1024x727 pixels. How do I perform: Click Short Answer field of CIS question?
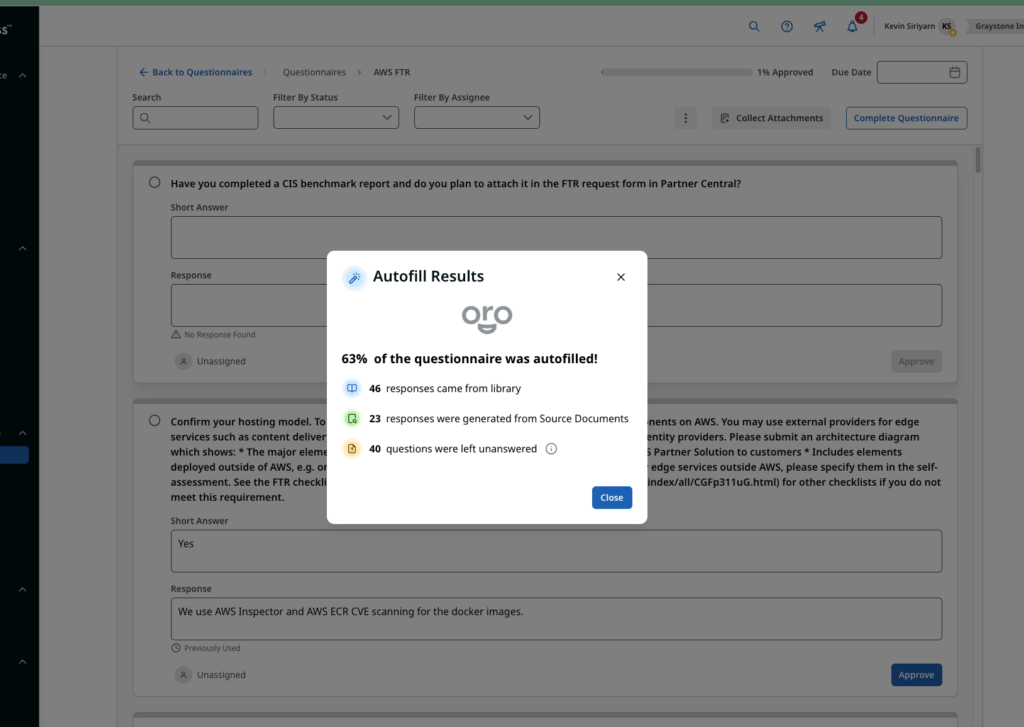click(x=556, y=237)
